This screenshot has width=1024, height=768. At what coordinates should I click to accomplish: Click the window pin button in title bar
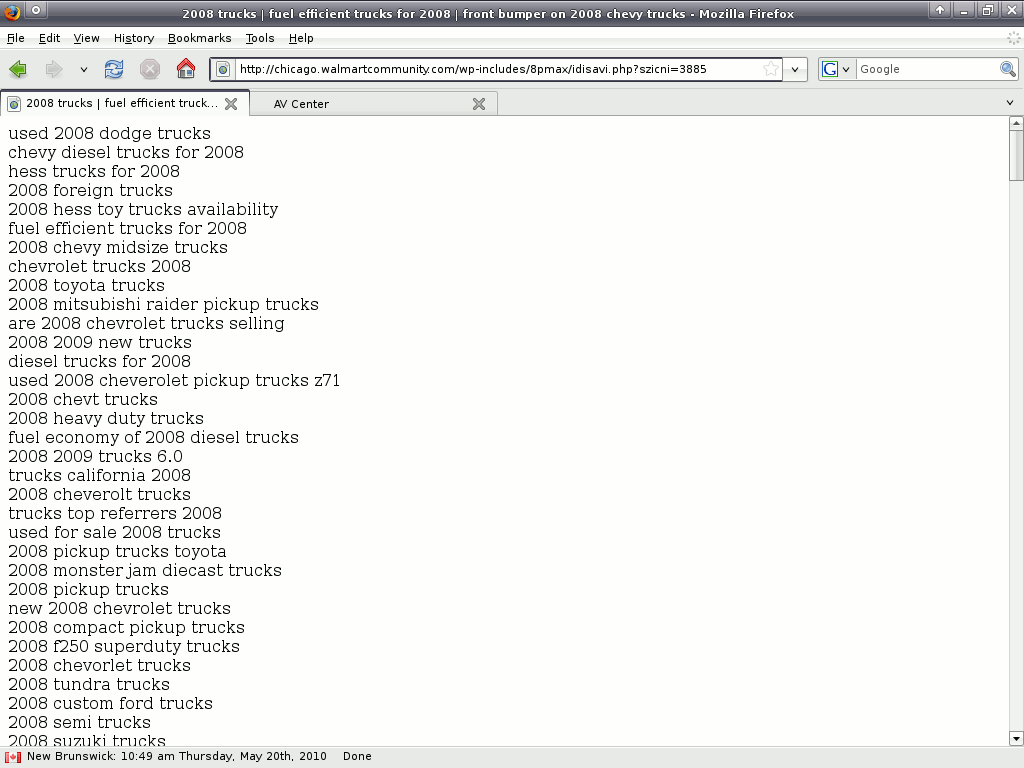pyautogui.click(x=36, y=10)
